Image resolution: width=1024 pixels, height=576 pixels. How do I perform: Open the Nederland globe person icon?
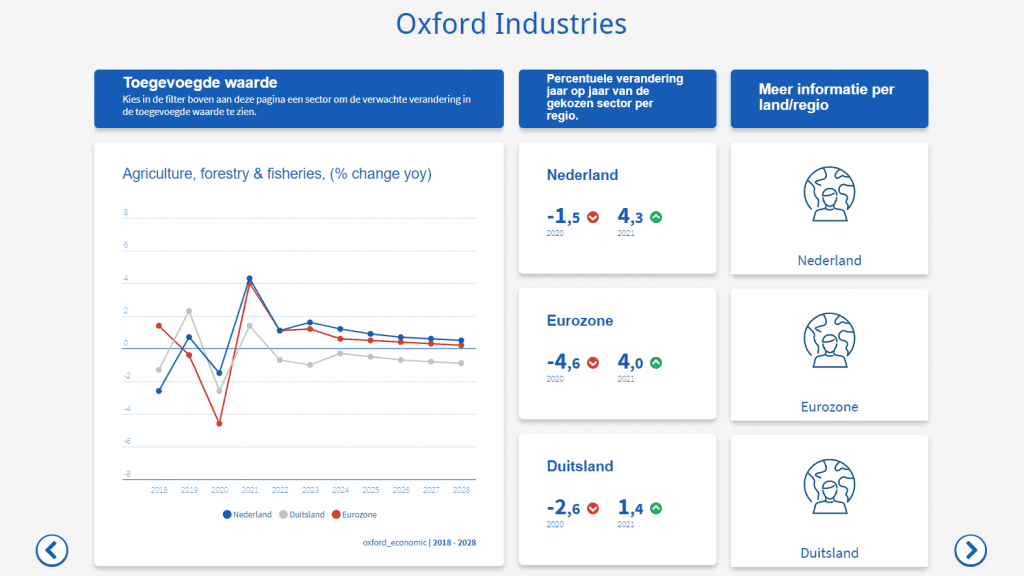pos(829,195)
